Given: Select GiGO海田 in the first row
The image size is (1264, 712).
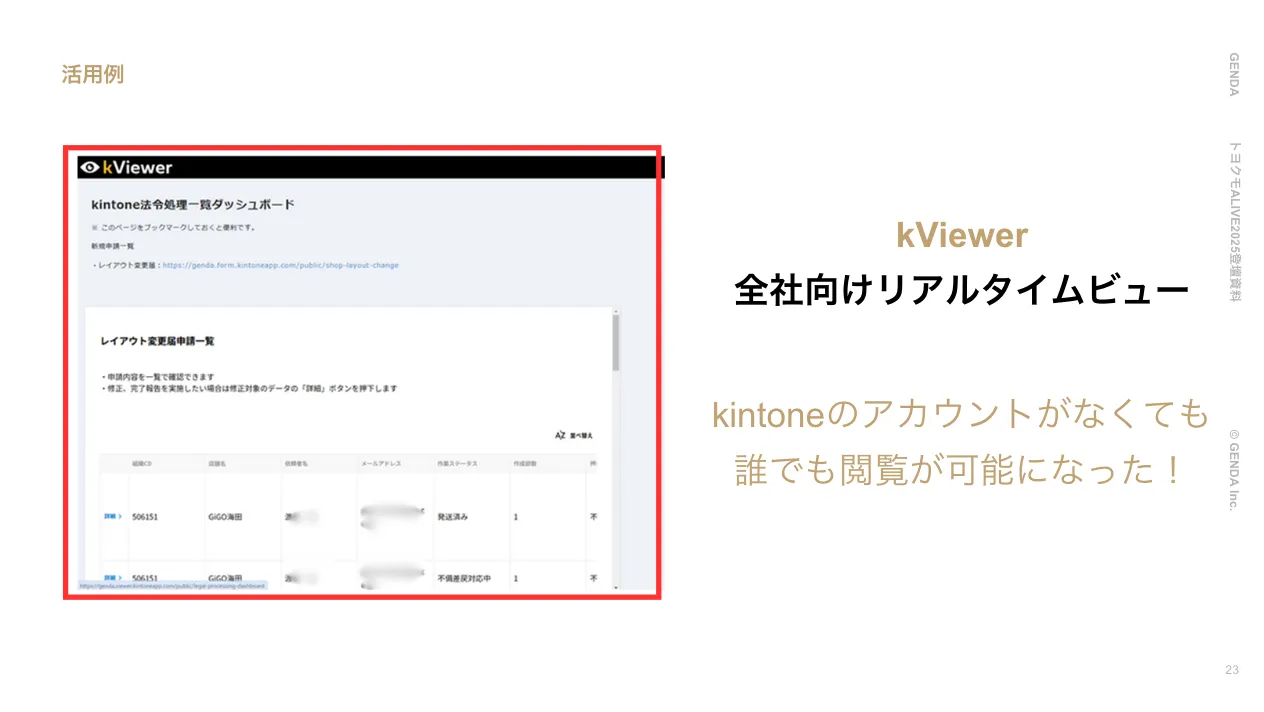Looking at the screenshot, I should (225, 517).
